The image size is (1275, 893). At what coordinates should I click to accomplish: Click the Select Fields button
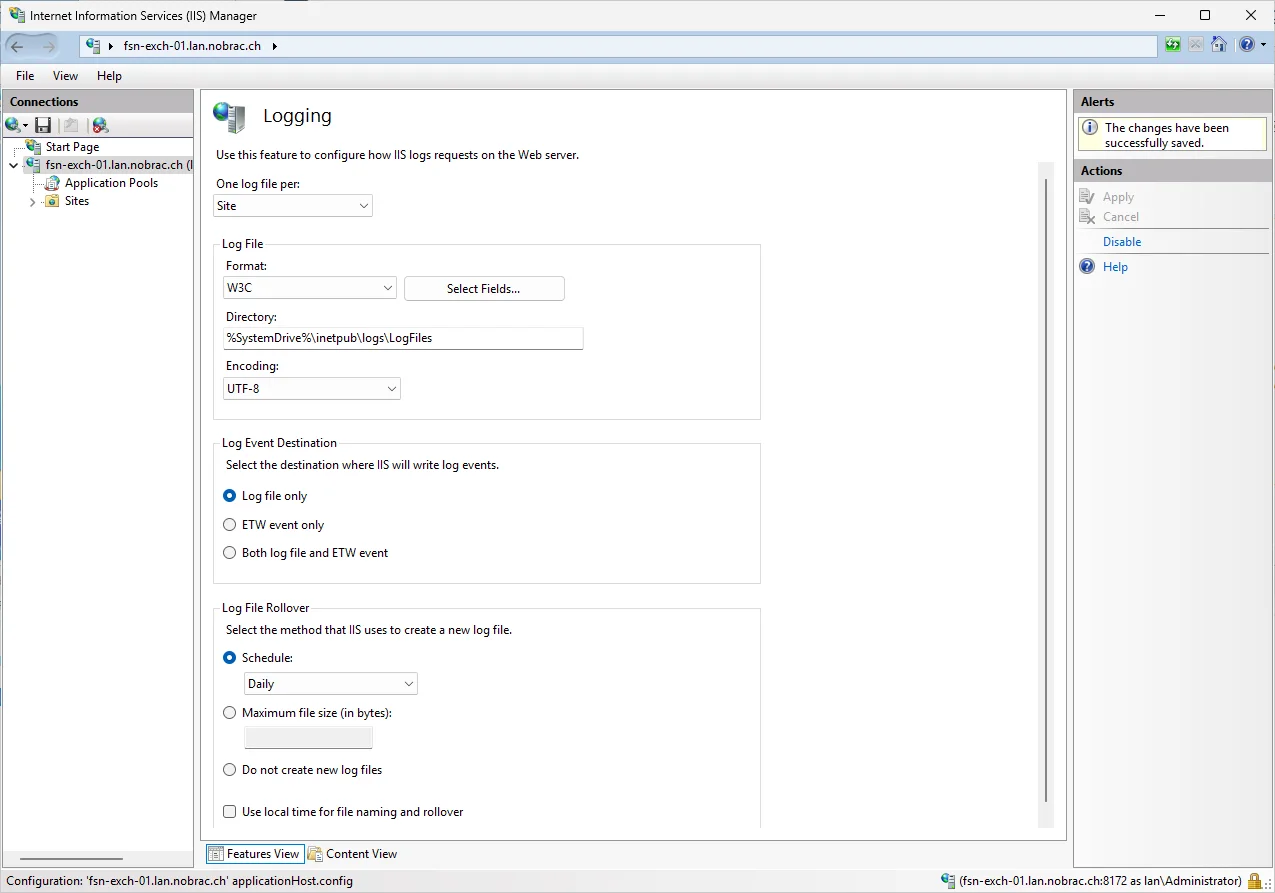(484, 289)
